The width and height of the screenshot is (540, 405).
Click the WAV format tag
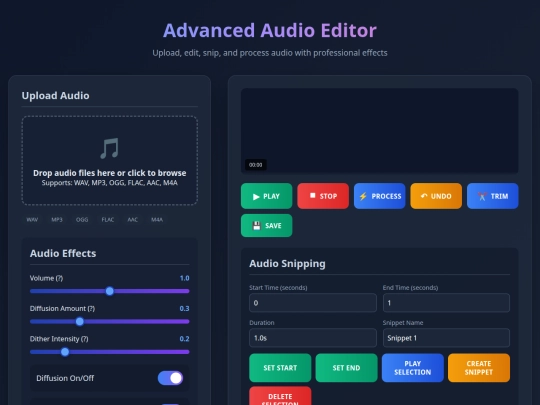tap(32, 220)
